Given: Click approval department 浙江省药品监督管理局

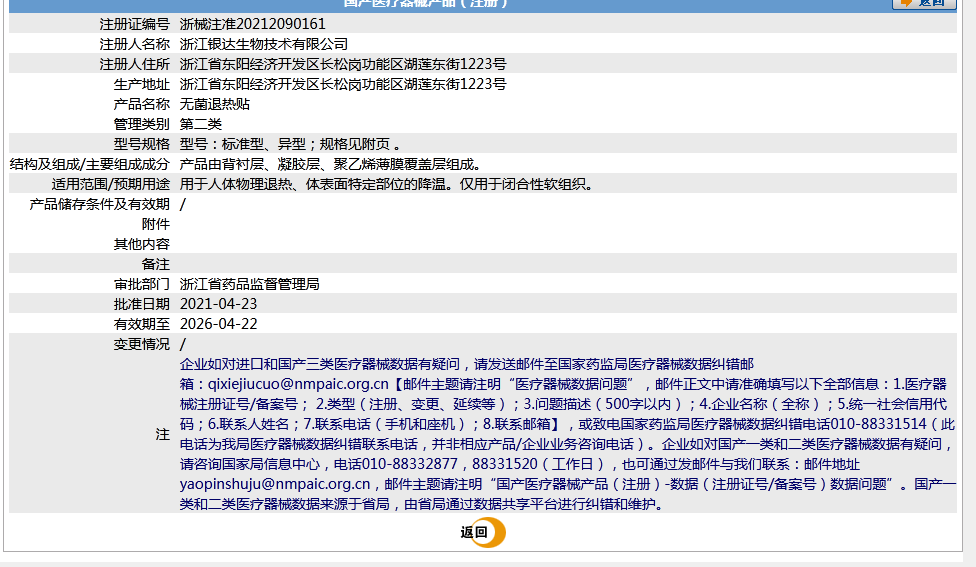Looking at the screenshot, I should [x=250, y=284].
